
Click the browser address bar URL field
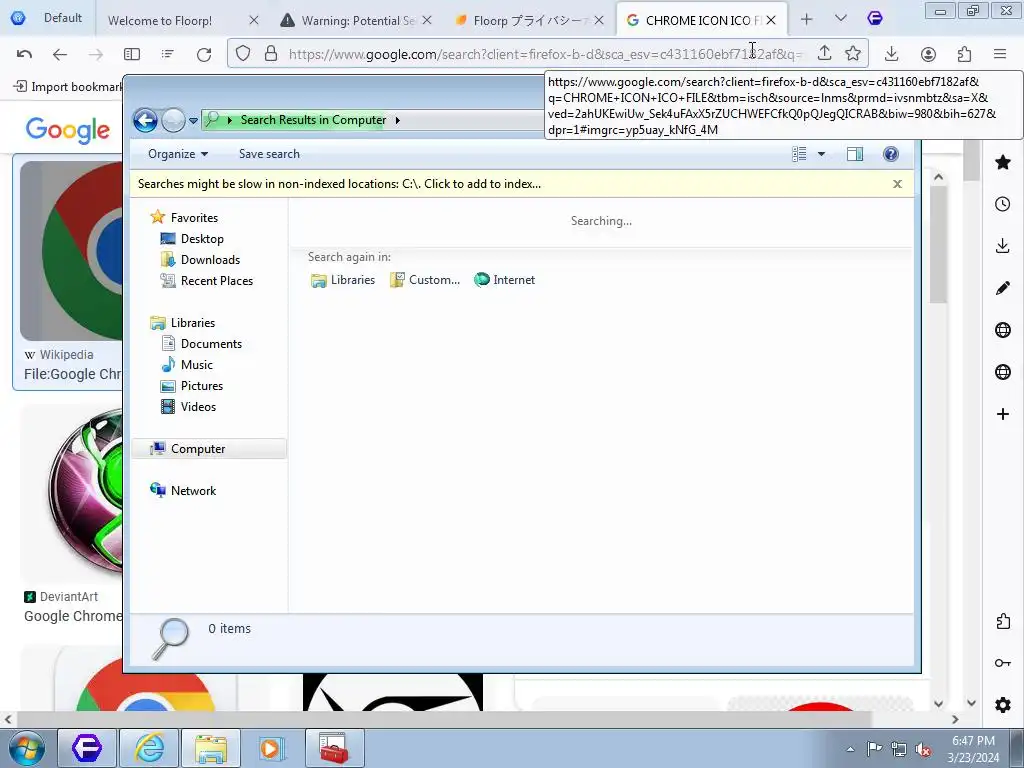[x=546, y=54]
